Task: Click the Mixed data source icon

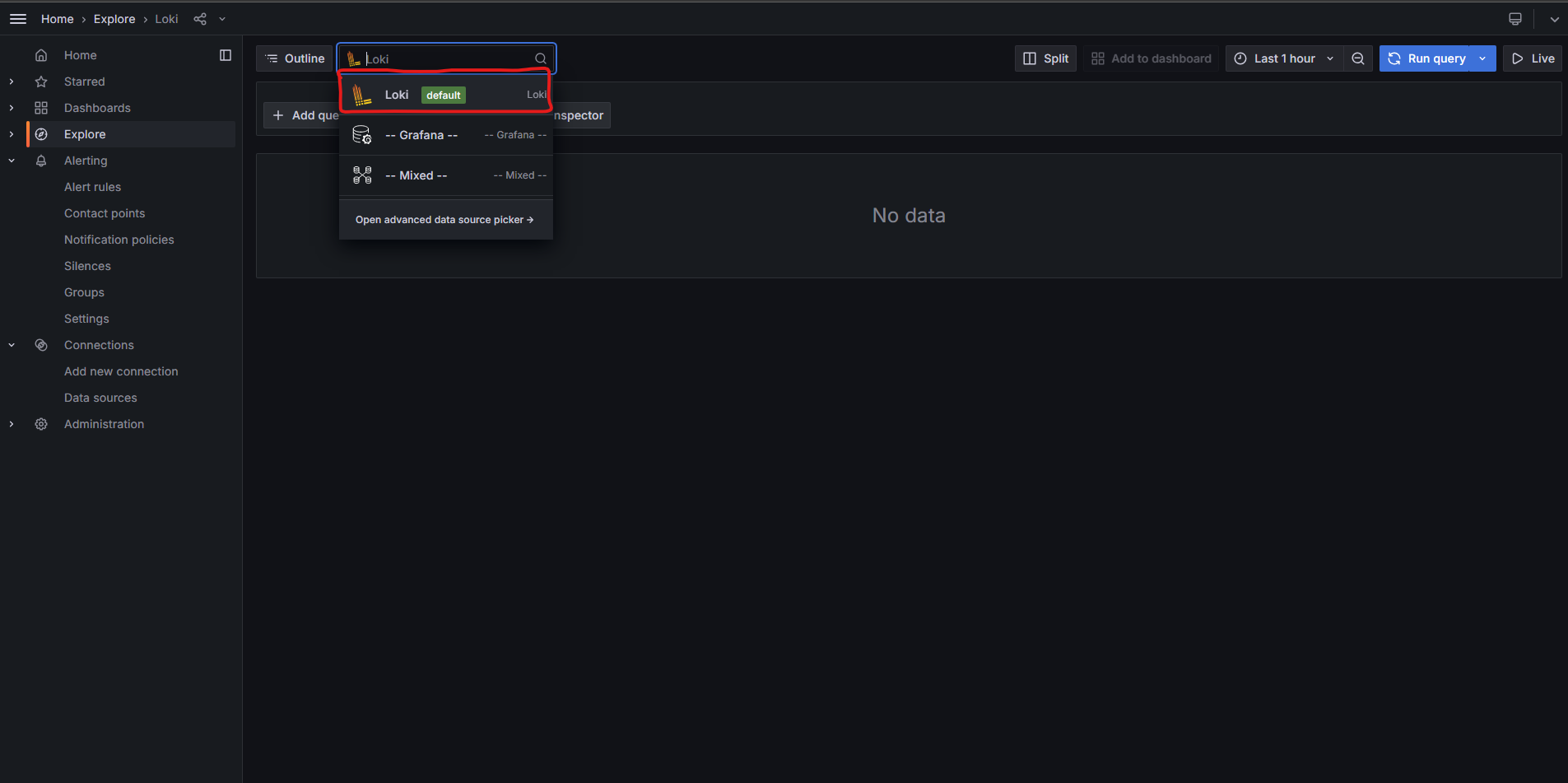Action: (x=362, y=175)
